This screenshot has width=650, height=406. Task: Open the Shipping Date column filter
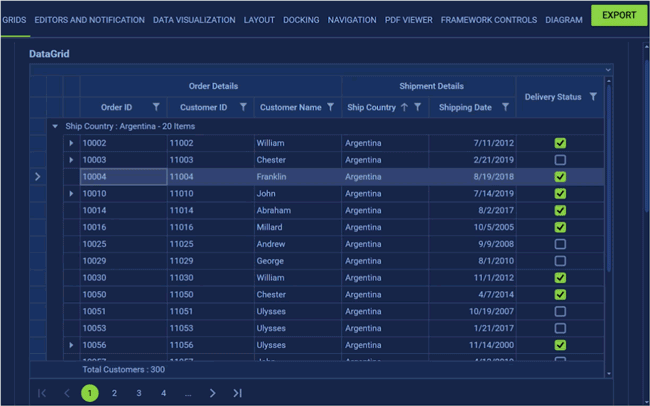click(505, 107)
